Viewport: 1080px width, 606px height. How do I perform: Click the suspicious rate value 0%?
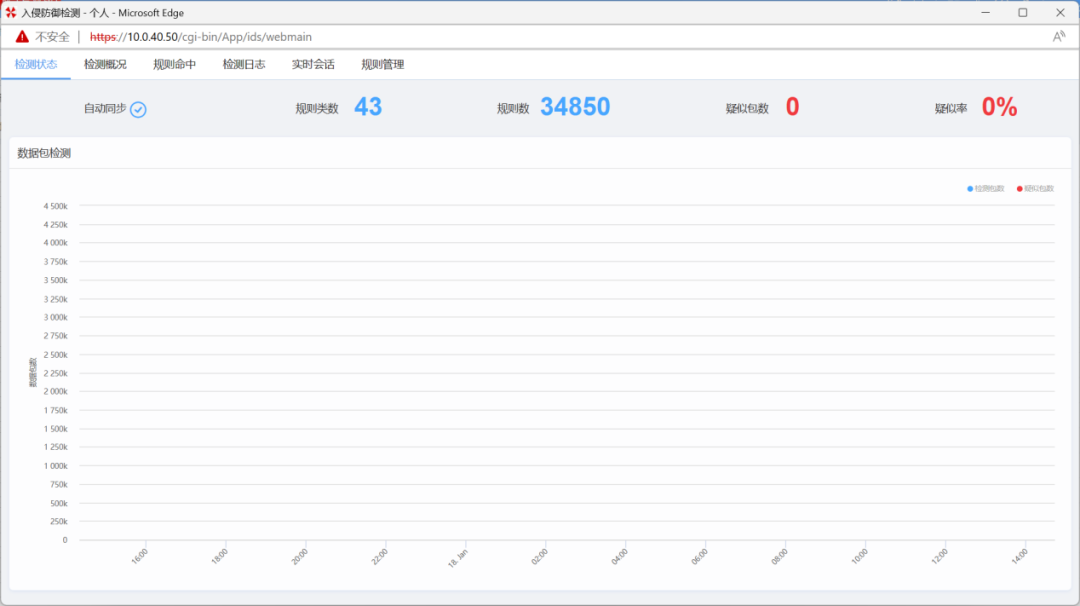click(x=999, y=107)
